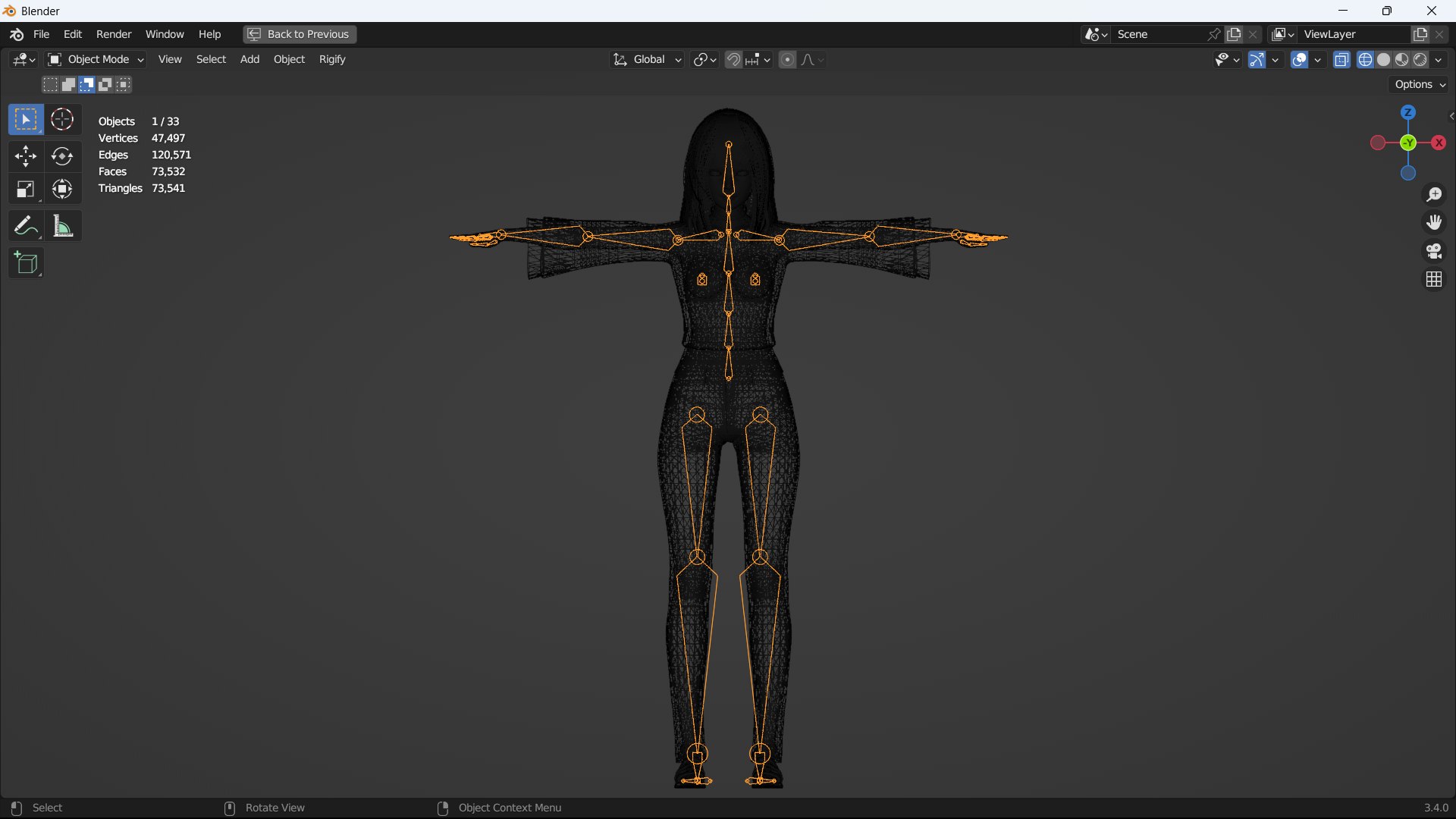The height and width of the screenshot is (819, 1456).
Task: Open the Render menu
Action: (x=114, y=34)
